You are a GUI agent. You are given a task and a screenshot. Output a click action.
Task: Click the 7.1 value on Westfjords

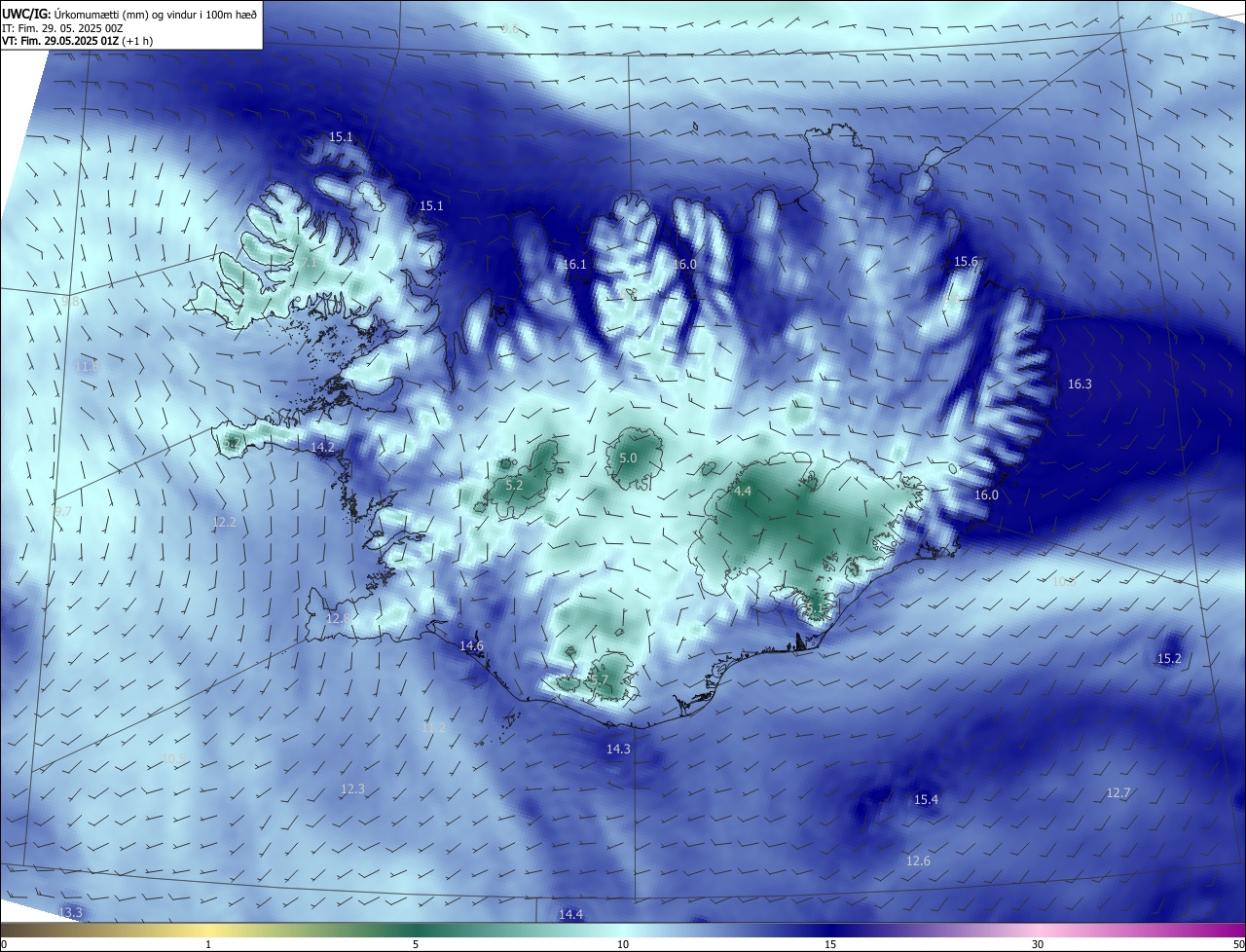click(x=309, y=263)
